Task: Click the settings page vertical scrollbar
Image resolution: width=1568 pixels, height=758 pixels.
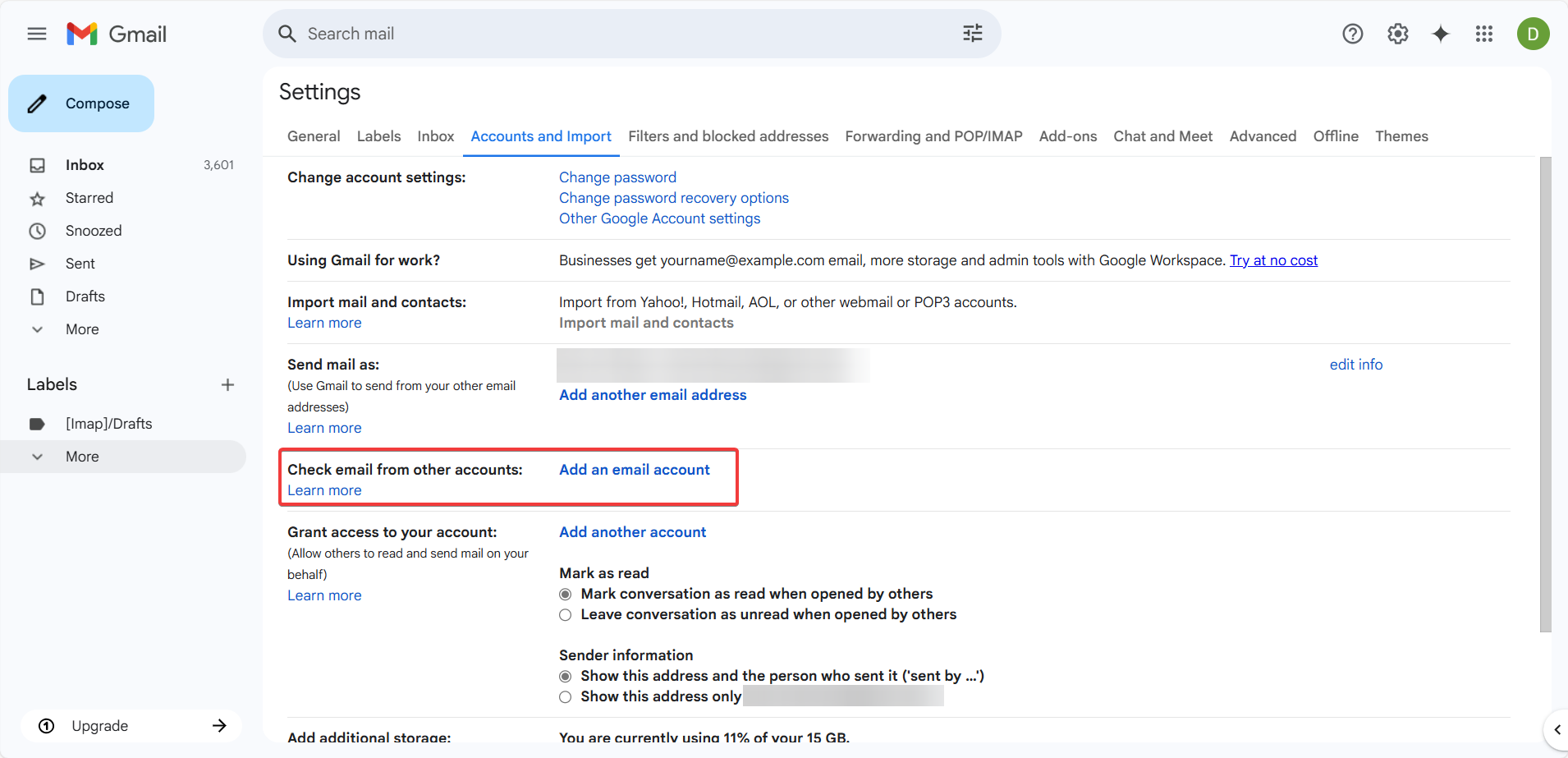Action: coord(1545,394)
